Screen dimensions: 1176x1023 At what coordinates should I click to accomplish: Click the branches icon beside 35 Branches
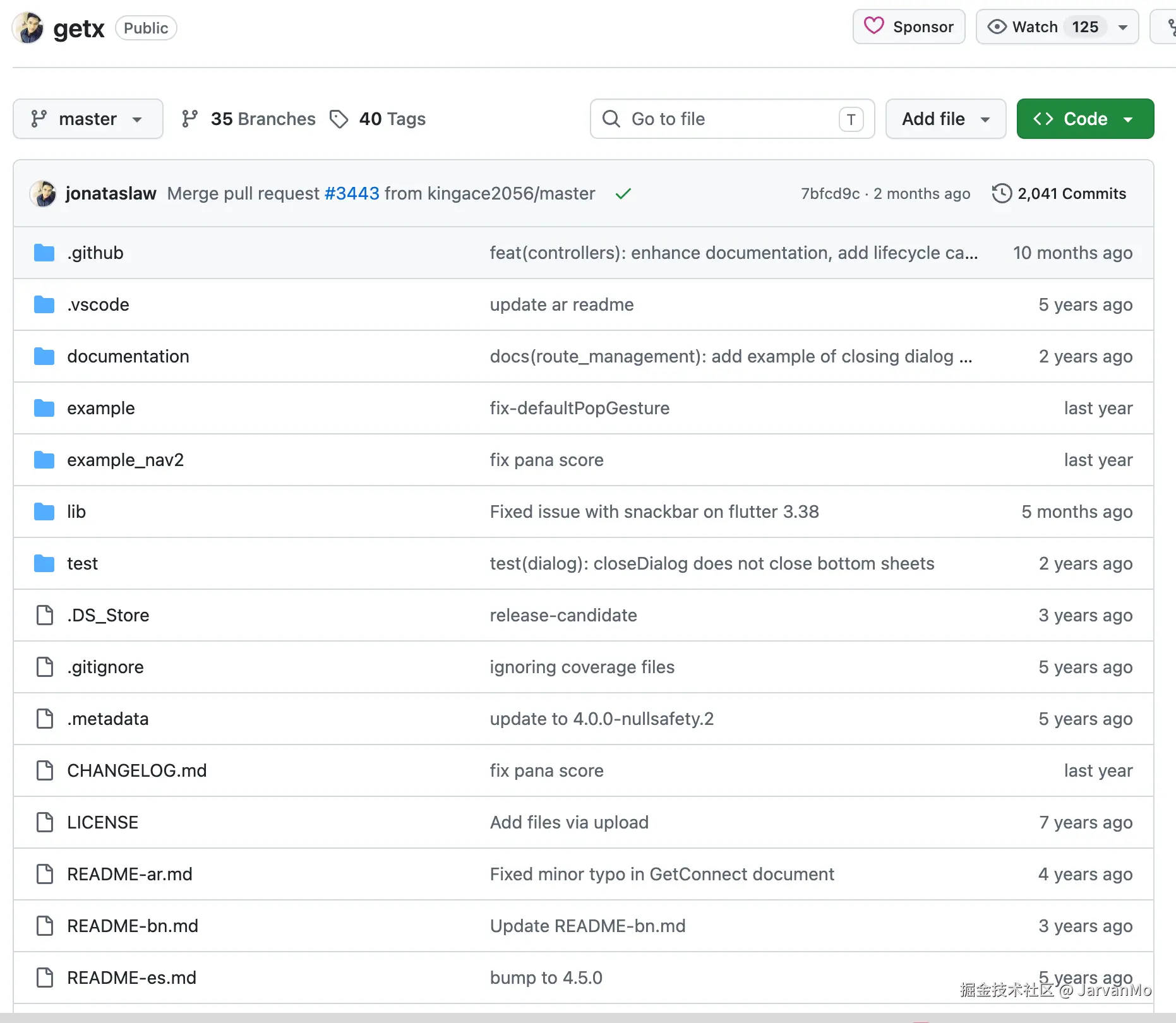click(189, 119)
